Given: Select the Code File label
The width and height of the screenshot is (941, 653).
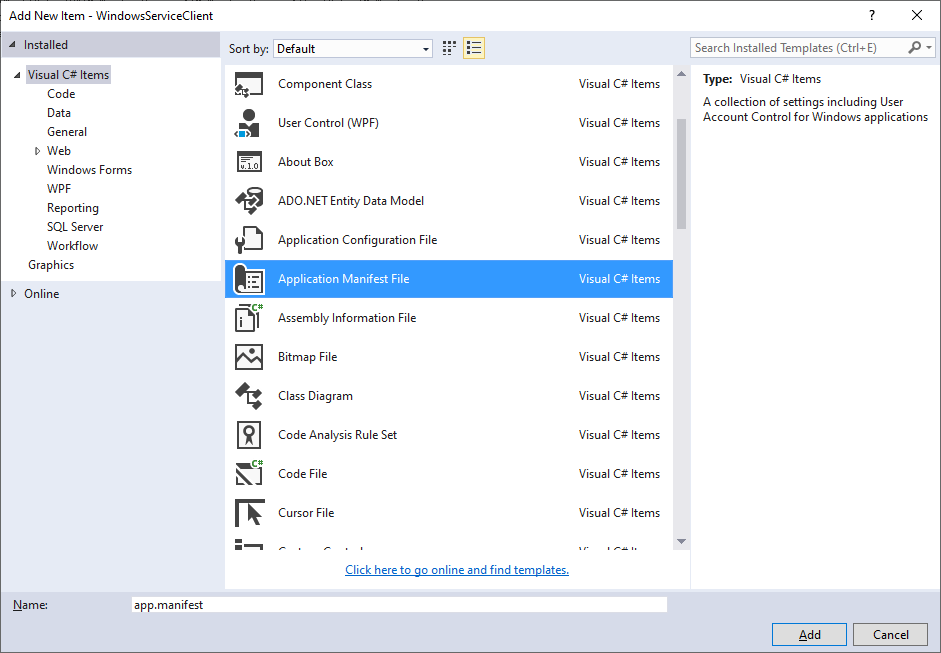Looking at the screenshot, I should 302,474.
